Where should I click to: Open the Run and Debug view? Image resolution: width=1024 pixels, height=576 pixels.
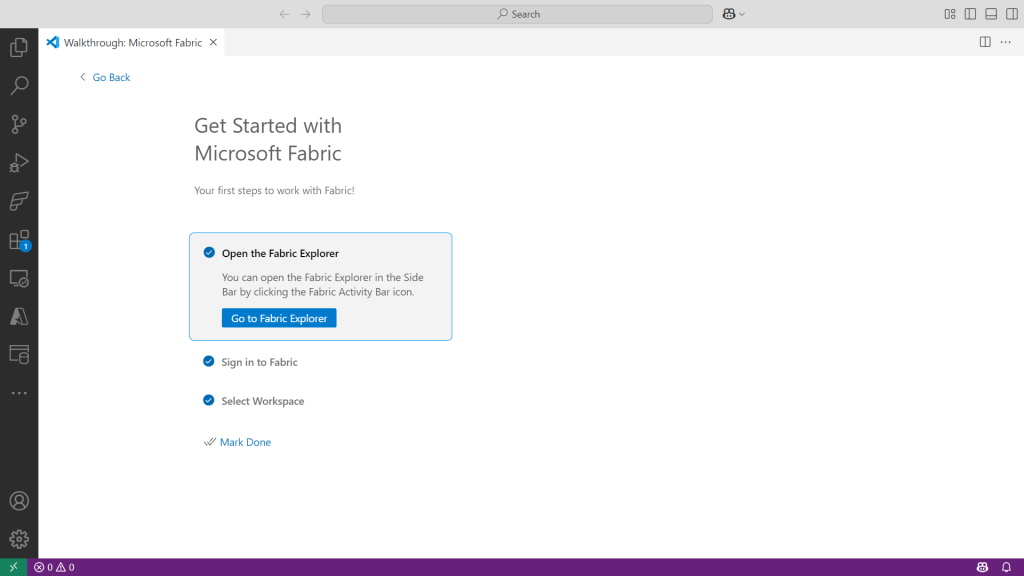tap(19, 163)
